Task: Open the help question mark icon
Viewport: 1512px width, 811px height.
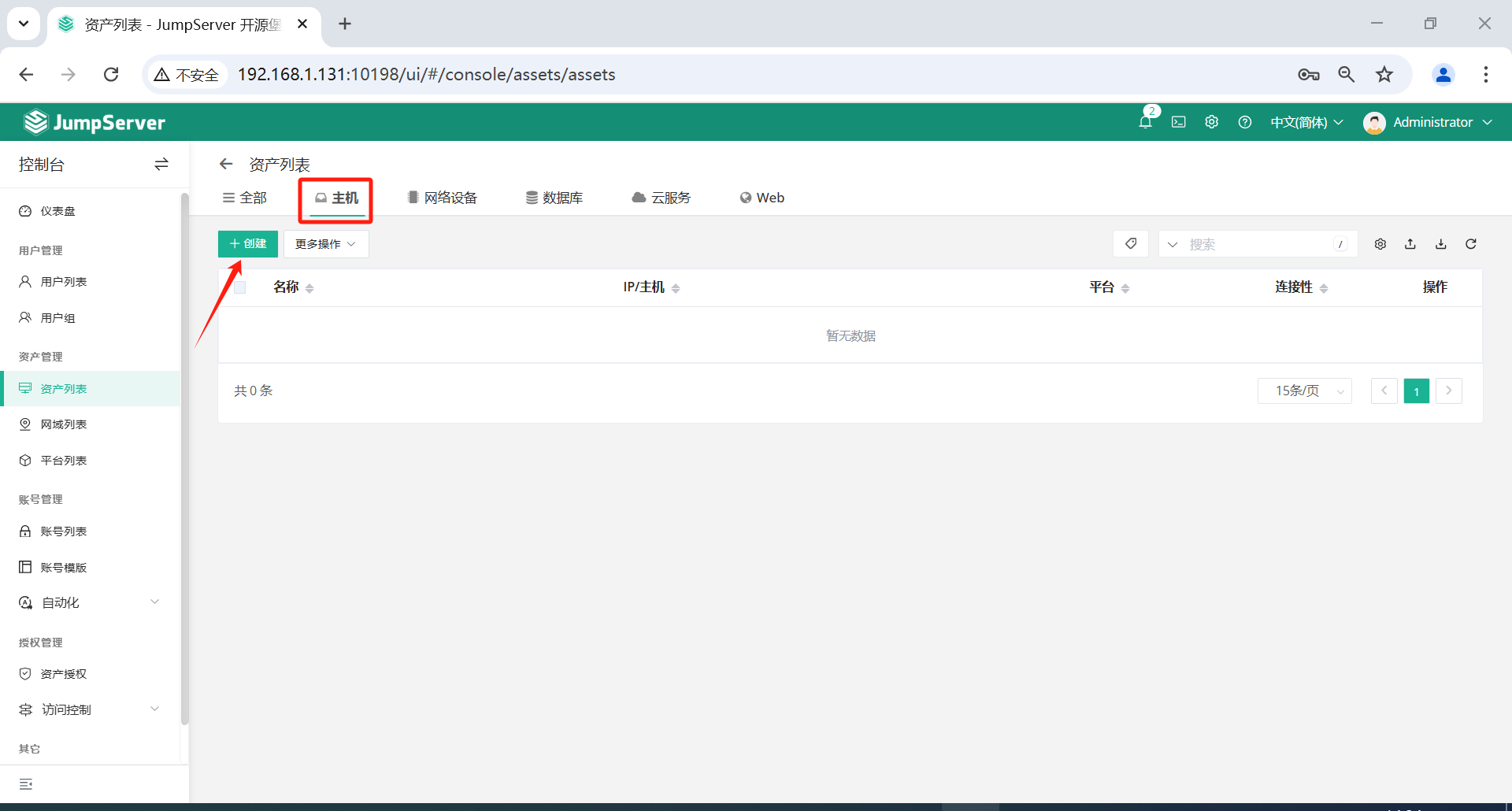Action: tap(1245, 122)
